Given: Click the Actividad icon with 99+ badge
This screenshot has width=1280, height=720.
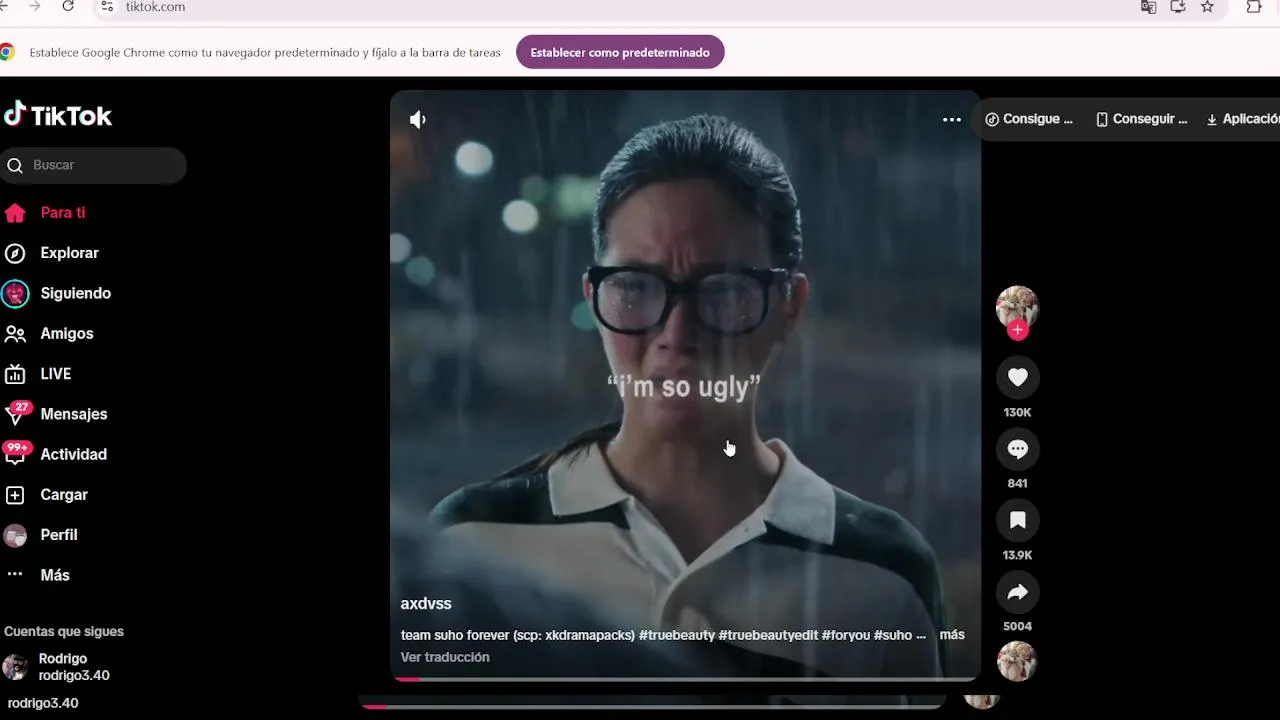Looking at the screenshot, I should [16, 453].
